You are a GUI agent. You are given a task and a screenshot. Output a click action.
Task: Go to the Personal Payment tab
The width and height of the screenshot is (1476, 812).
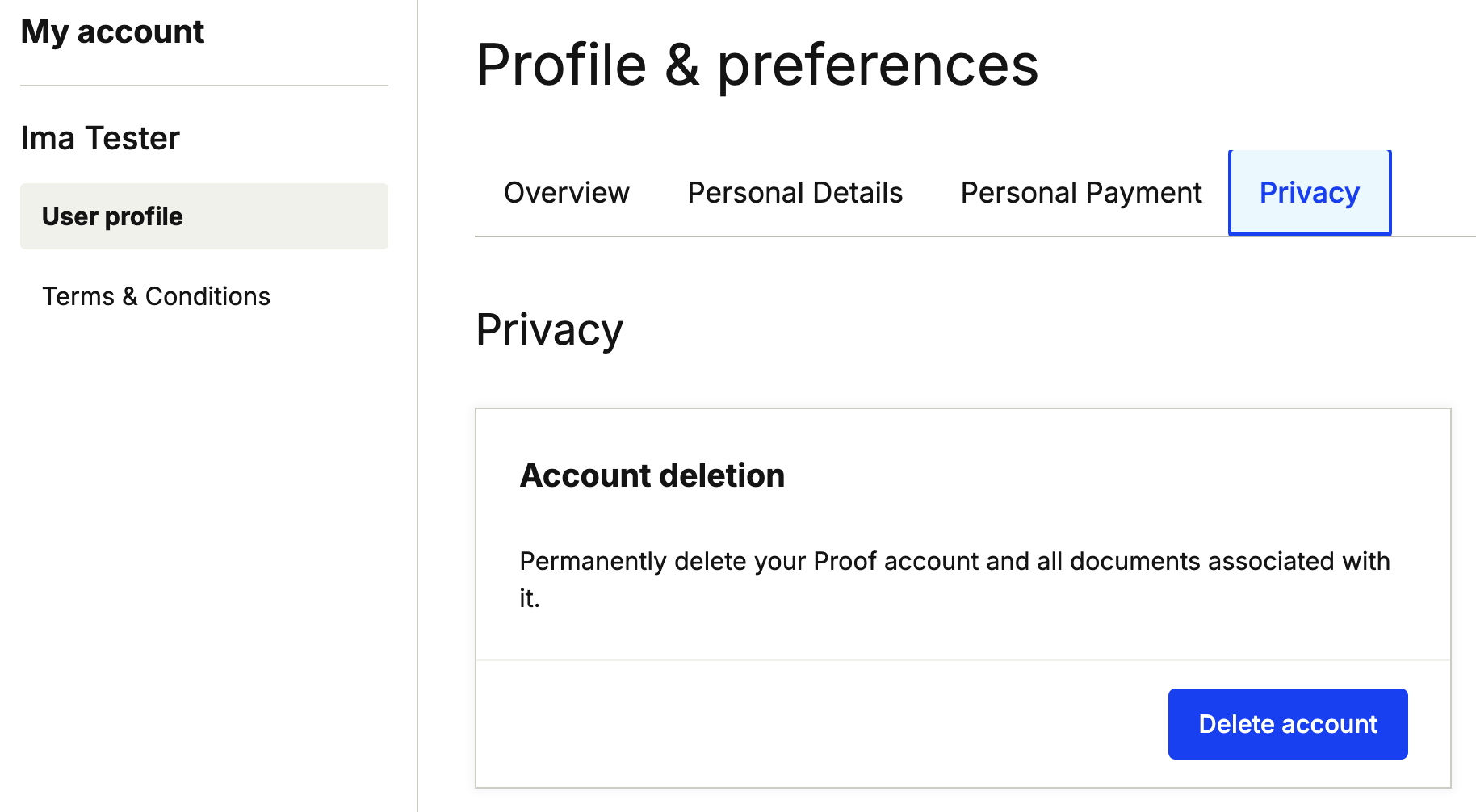(1080, 193)
